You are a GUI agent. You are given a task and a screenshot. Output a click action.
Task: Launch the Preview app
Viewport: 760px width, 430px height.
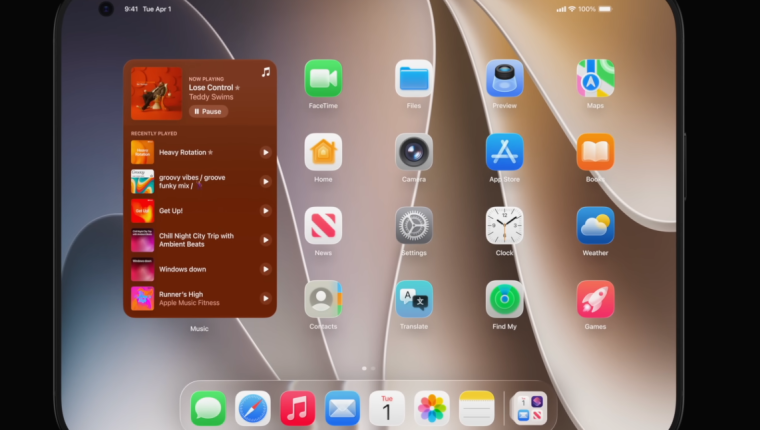[x=505, y=79]
